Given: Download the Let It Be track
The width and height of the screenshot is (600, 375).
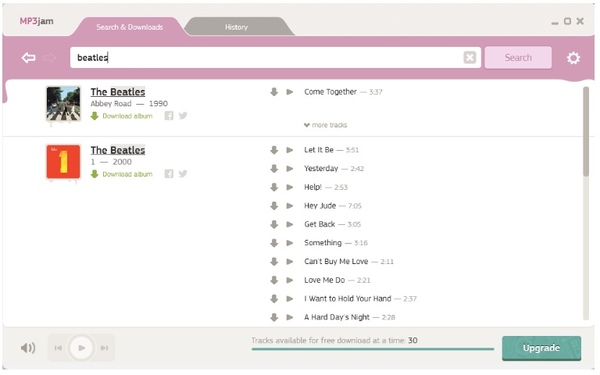Looking at the screenshot, I should (274, 150).
